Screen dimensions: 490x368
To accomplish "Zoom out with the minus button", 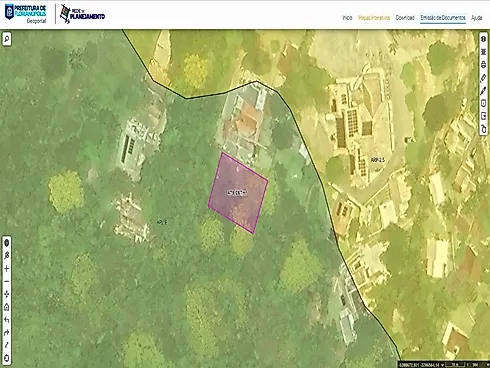I will pyautogui.click(x=7, y=281).
